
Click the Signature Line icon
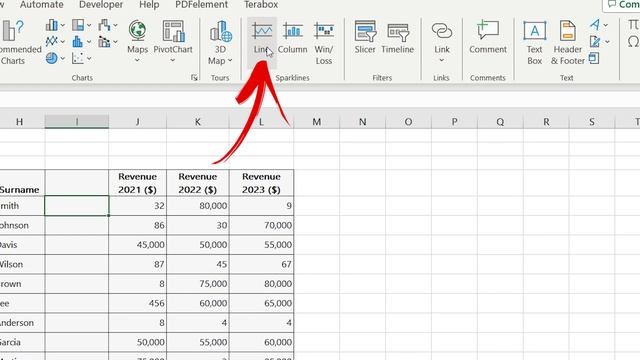[595, 41]
